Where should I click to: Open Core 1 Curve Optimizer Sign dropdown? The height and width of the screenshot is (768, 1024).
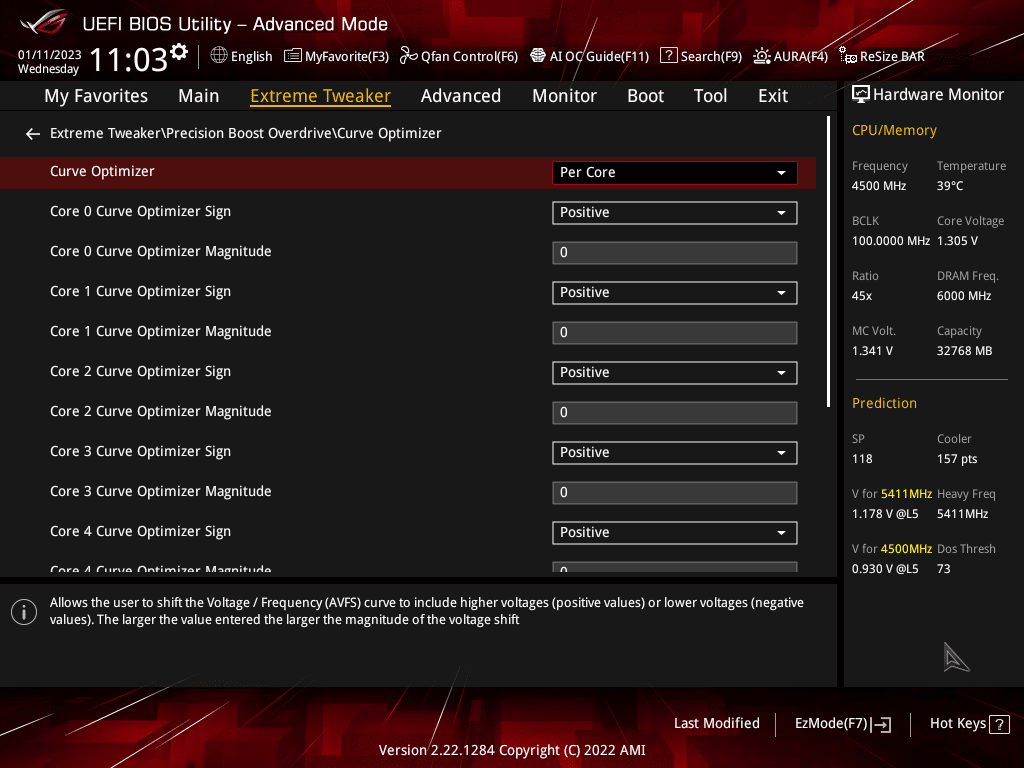pyautogui.click(x=675, y=293)
